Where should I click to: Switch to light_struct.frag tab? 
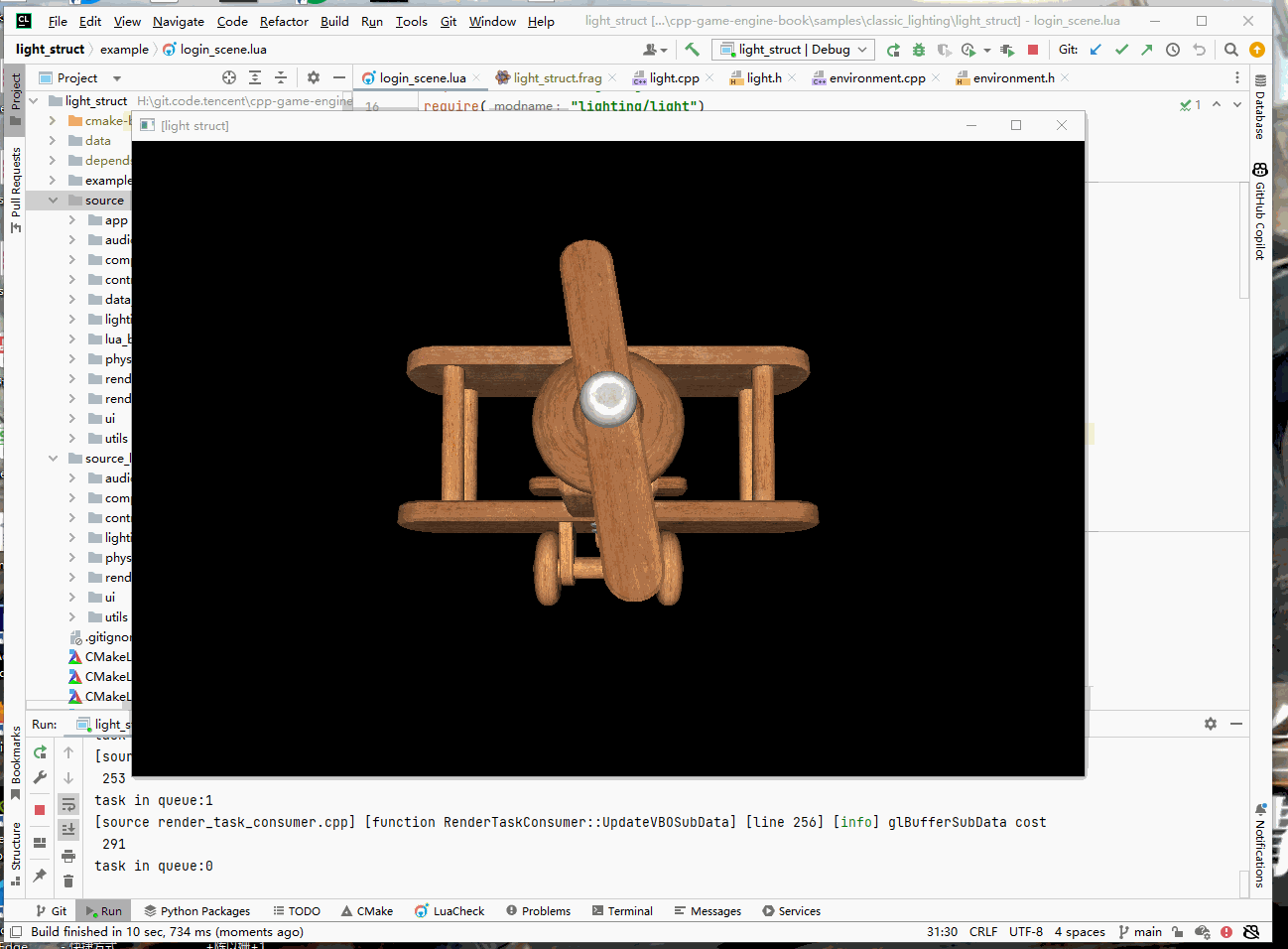(x=557, y=77)
